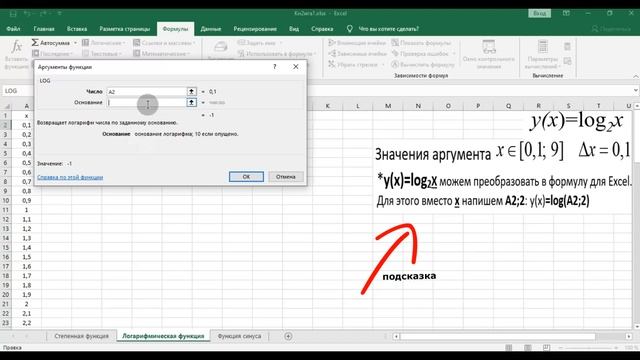Switch to the Вставка tab
This screenshot has height=360, width=640.
click(x=77, y=29)
